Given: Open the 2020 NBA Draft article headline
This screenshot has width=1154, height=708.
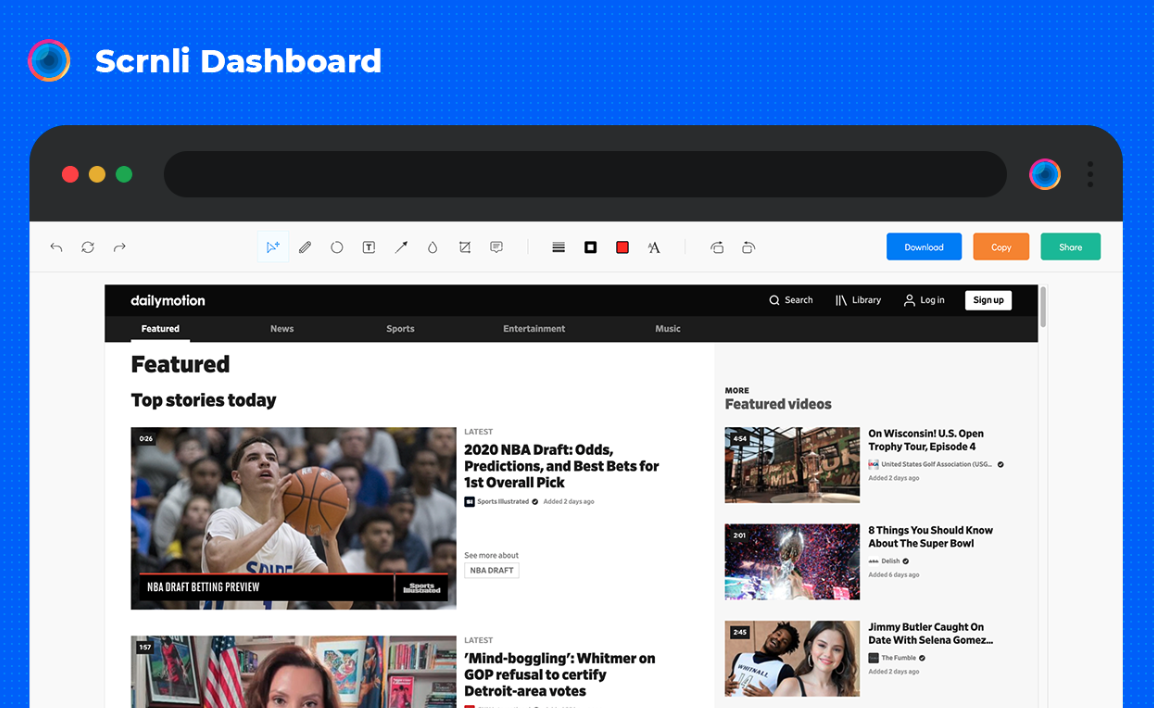Looking at the screenshot, I should (562, 466).
